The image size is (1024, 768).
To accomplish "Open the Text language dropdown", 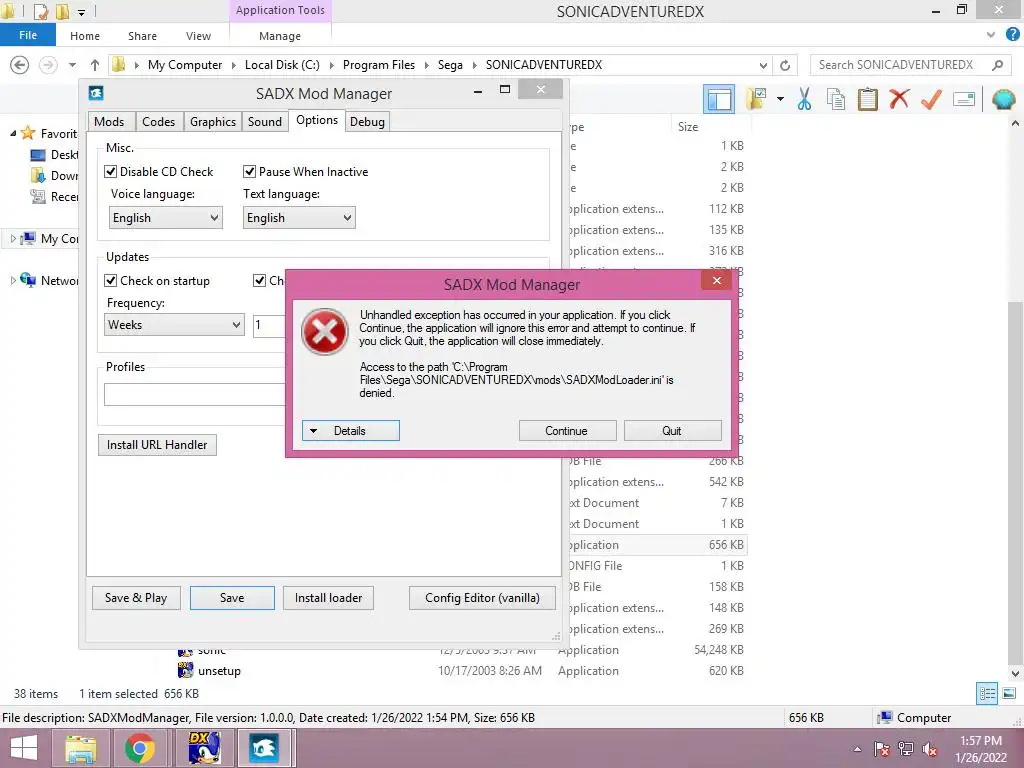I will pos(299,217).
